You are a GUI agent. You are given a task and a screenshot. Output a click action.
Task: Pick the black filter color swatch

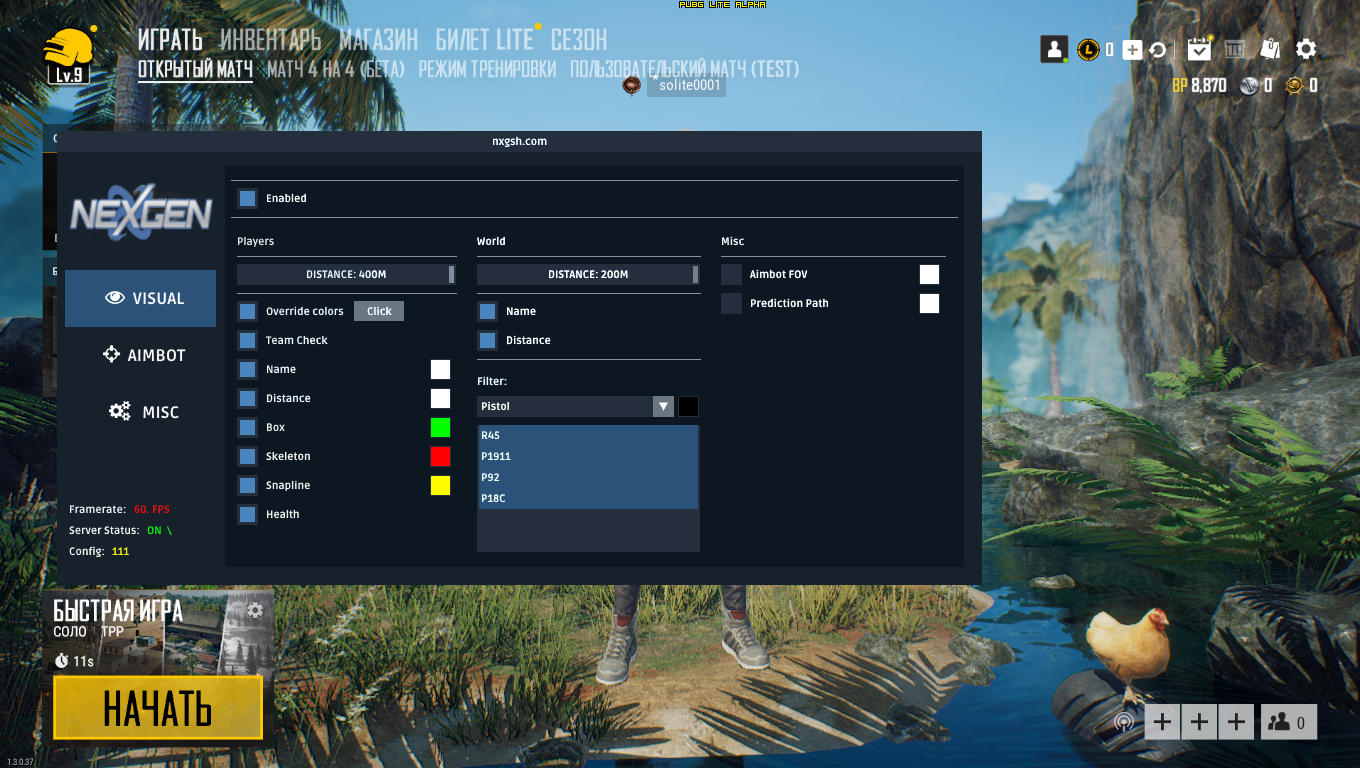[x=688, y=406]
